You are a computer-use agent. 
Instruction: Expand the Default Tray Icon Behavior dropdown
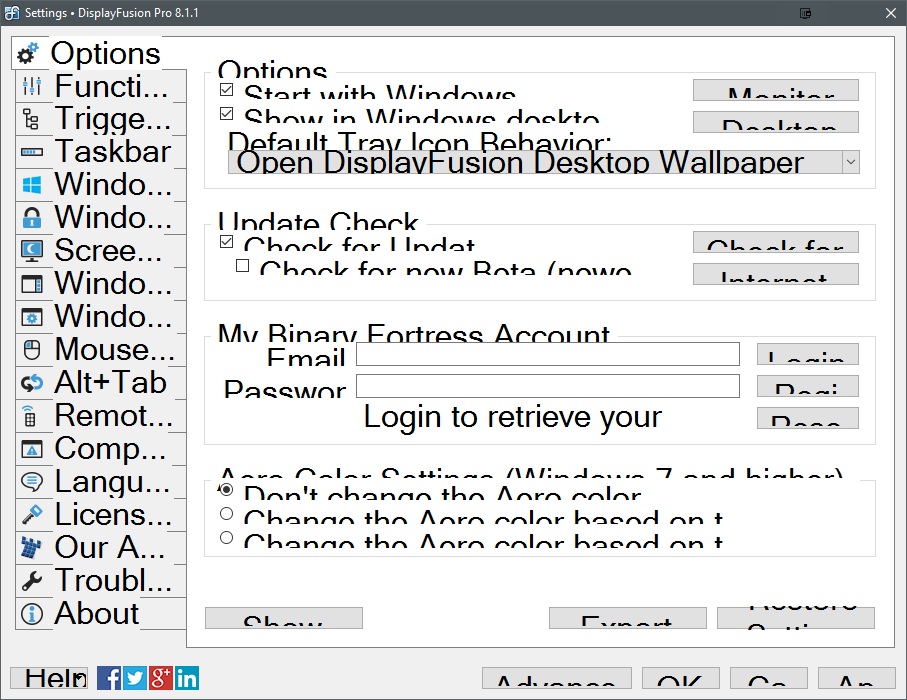[850, 162]
